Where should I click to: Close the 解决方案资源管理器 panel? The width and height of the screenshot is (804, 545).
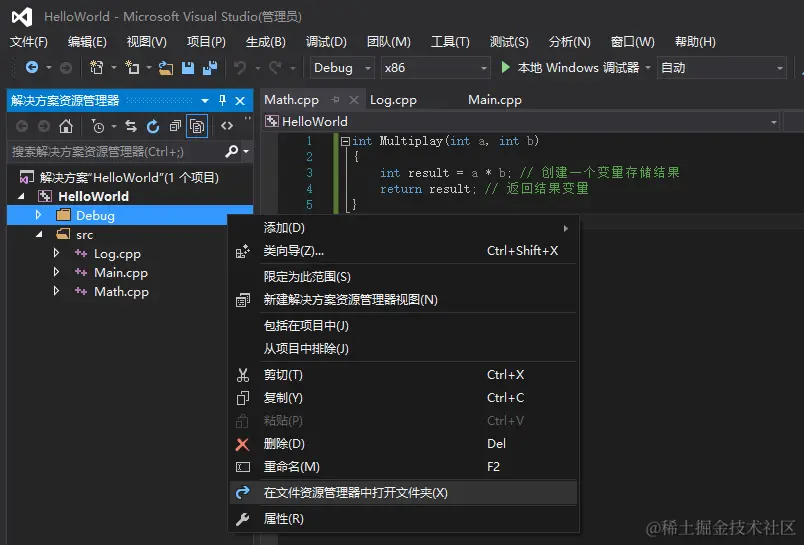(x=240, y=100)
